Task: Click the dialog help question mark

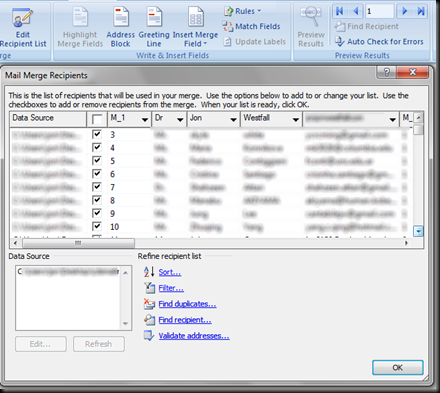Action: (x=387, y=72)
